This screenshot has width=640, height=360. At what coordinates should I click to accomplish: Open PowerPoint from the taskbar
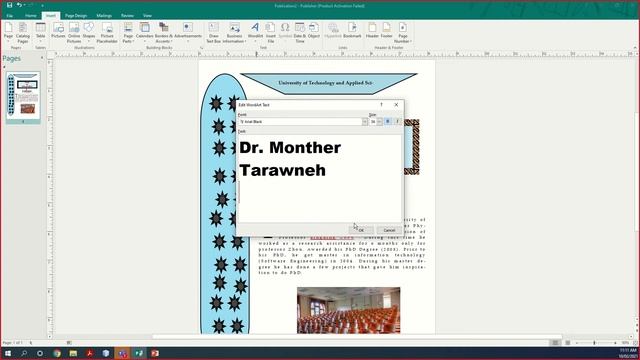pyautogui.click(x=155, y=353)
